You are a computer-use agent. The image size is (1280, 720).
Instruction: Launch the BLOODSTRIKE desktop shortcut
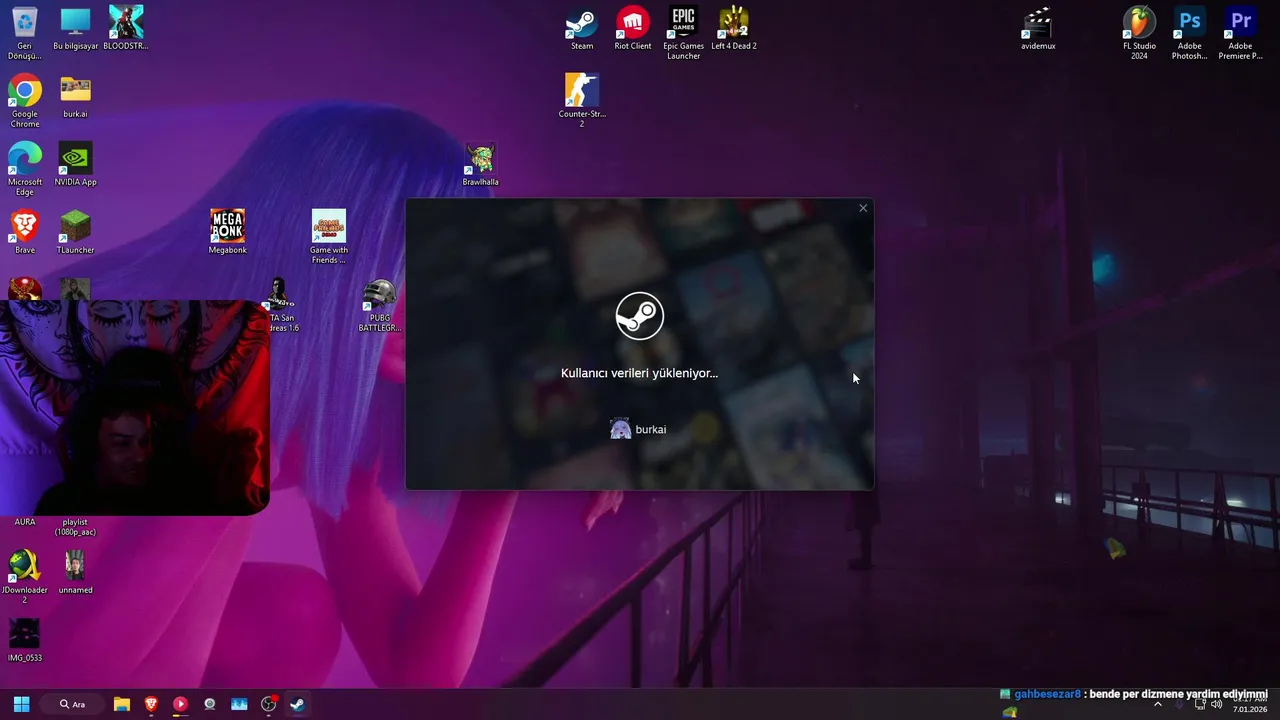pyautogui.click(x=126, y=28)
